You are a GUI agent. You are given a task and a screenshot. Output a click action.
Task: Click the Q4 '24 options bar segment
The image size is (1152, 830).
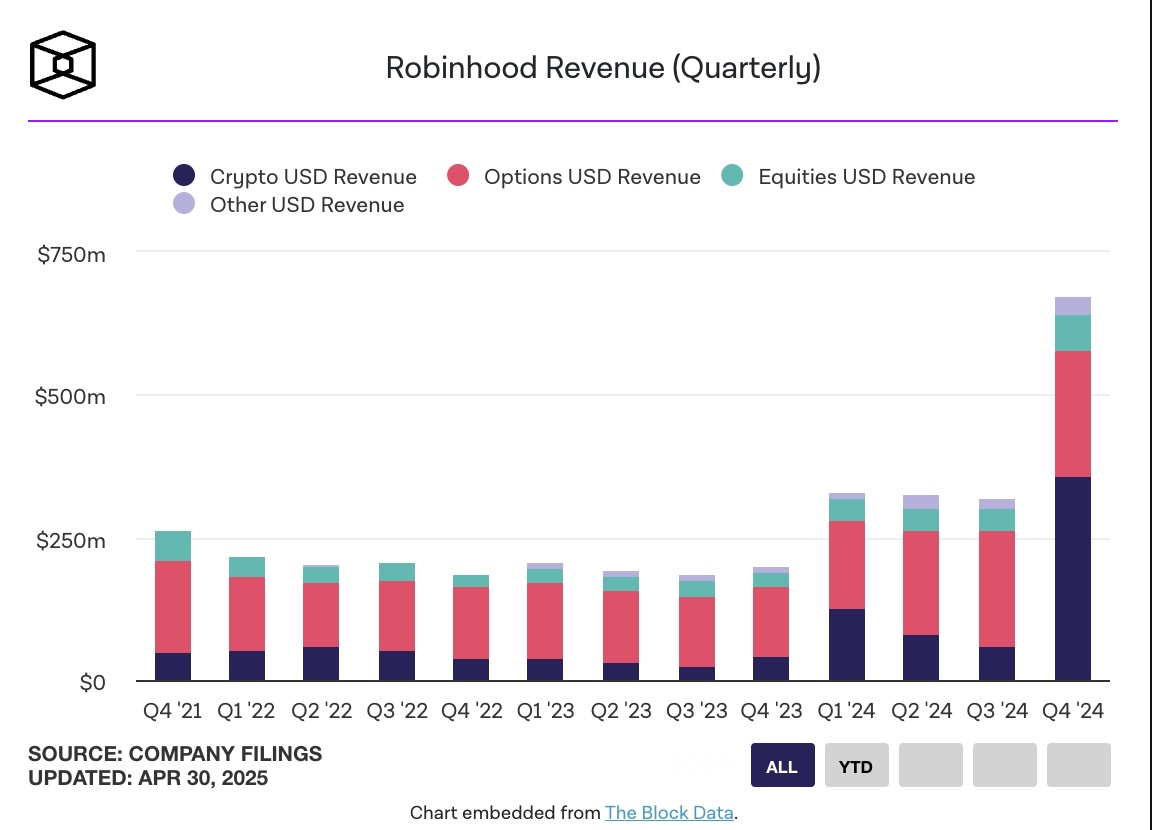1073,414
